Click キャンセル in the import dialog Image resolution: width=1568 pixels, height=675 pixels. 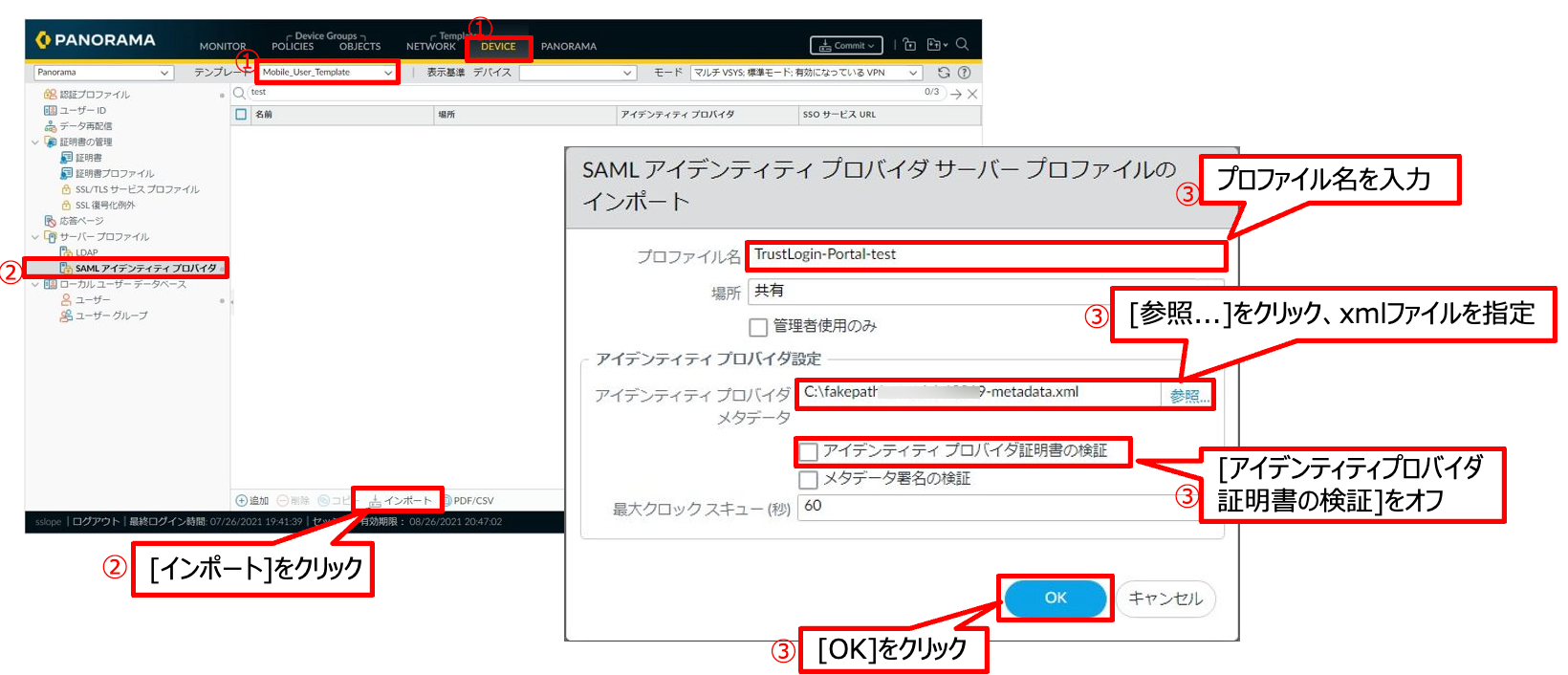click(x=1165, y=599)
